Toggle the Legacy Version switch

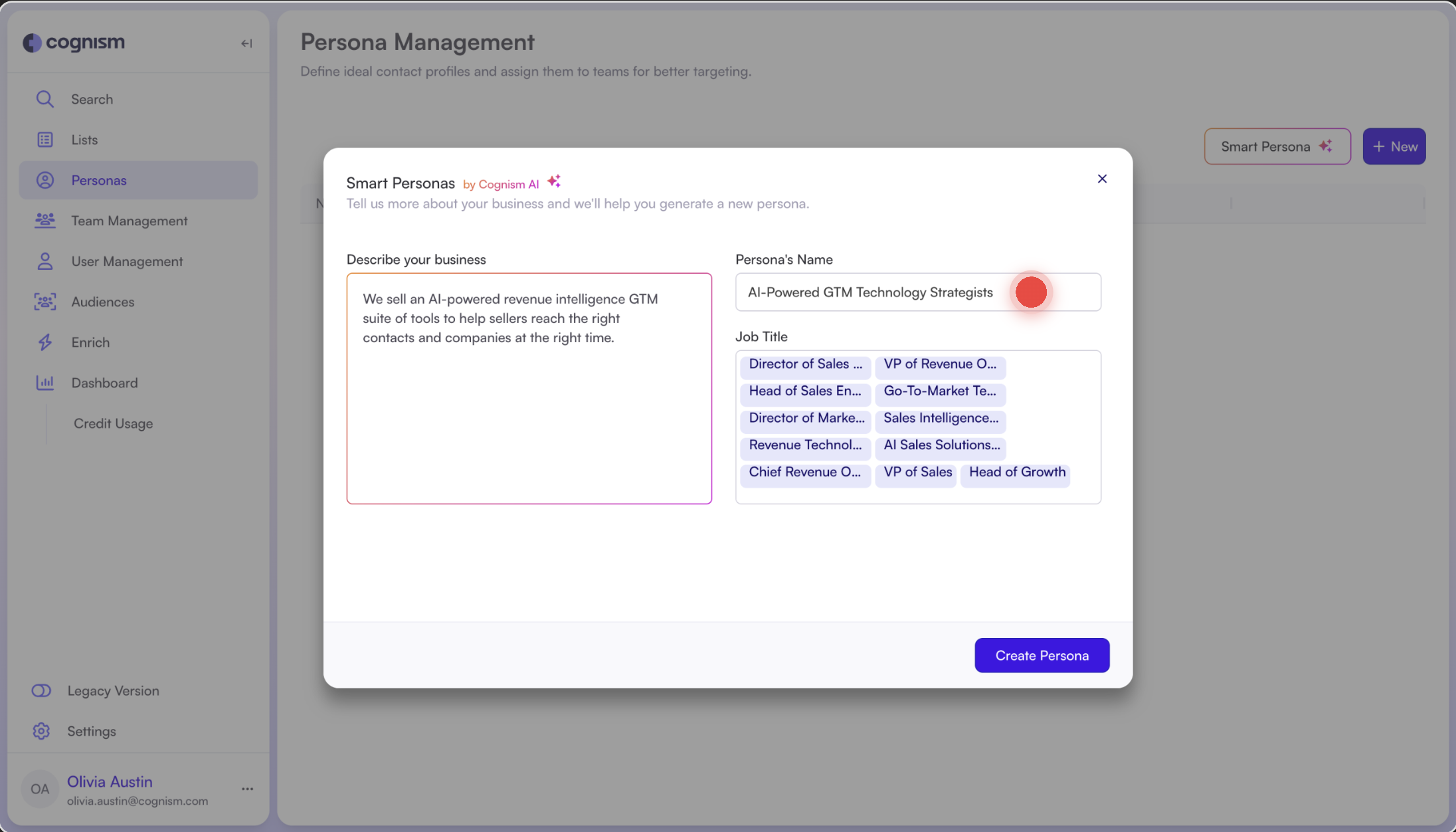[x=41, y=690]
